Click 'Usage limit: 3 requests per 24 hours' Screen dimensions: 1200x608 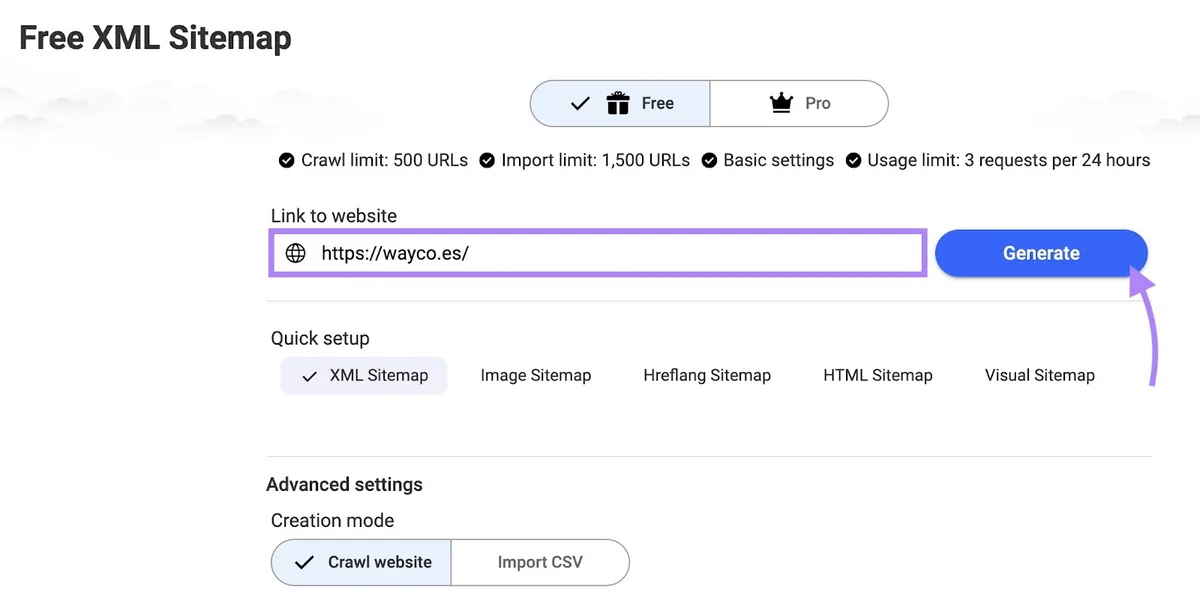point(1009,160)
